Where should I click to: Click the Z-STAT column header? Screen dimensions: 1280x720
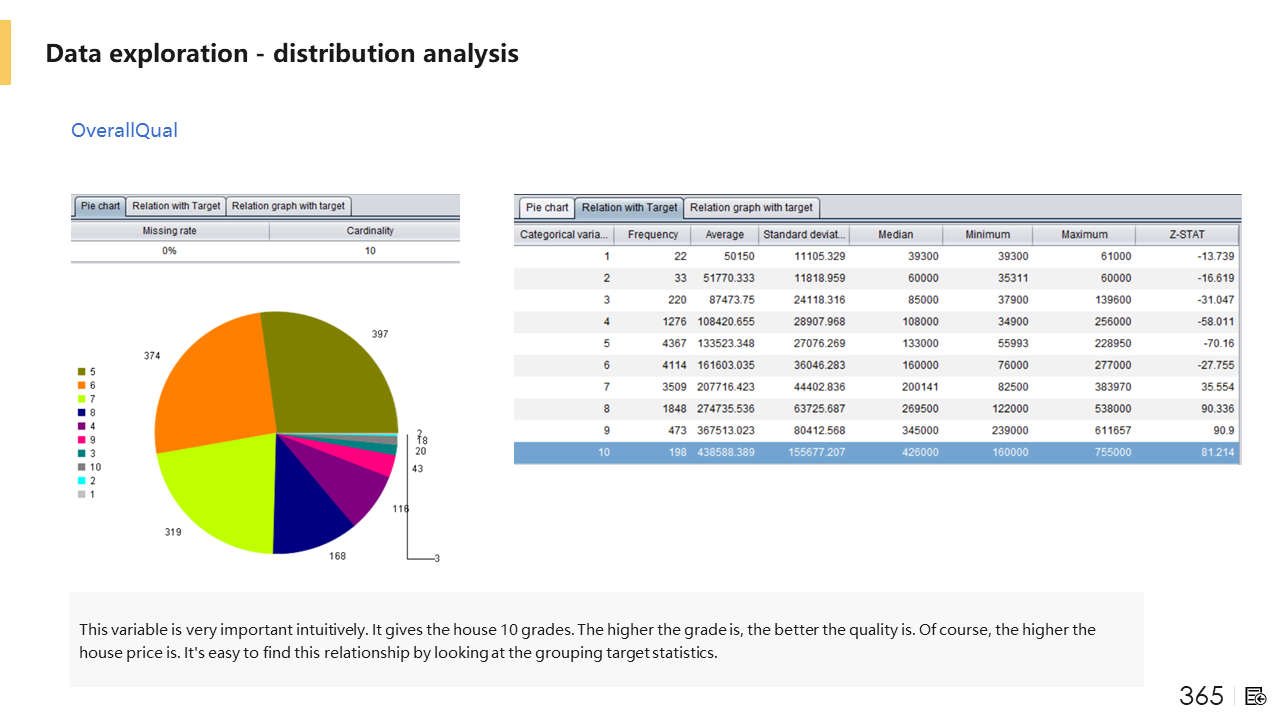click(1187, 235)
